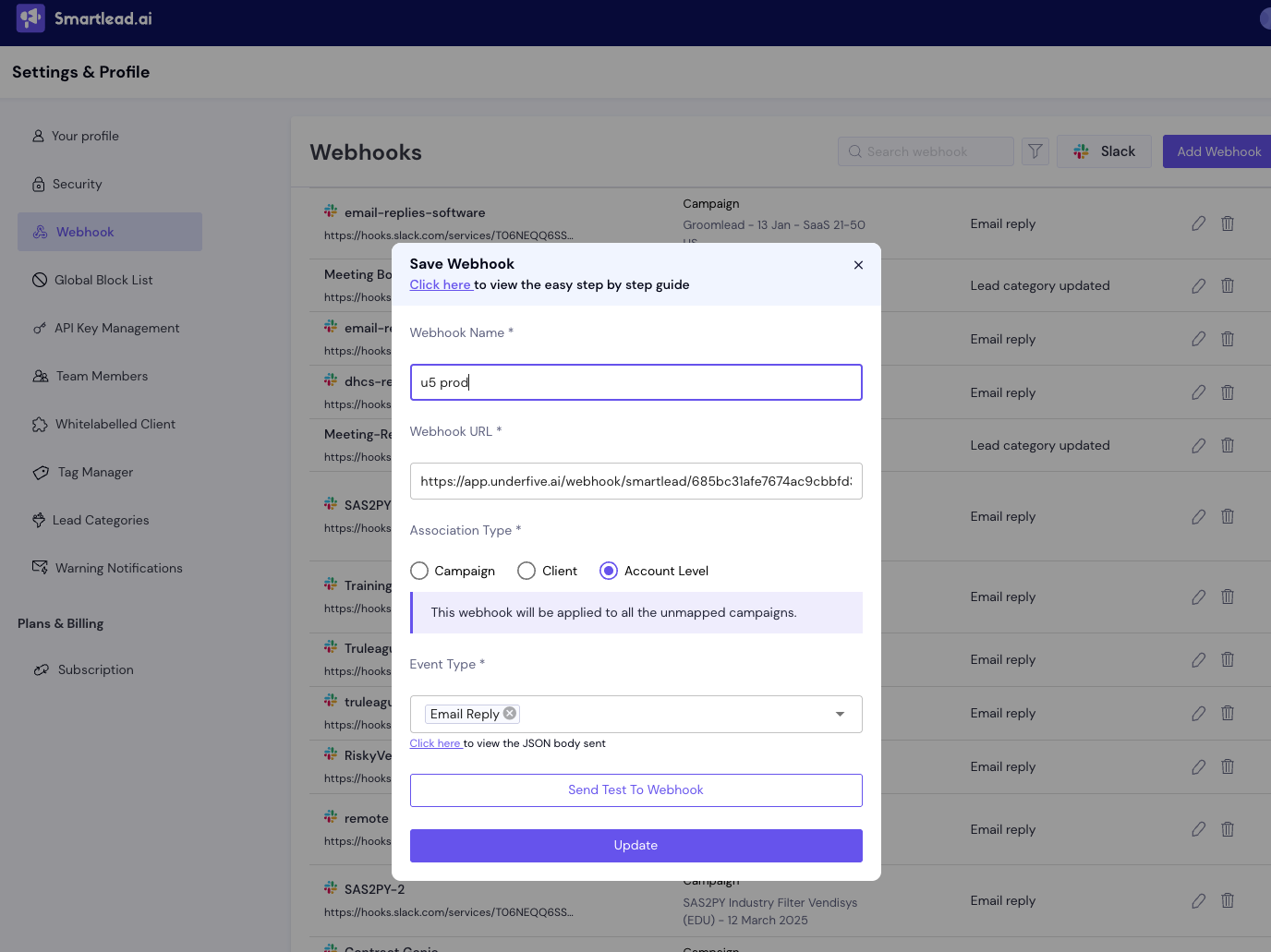1271x952 pixels.
Task: Select the API Key Management key icon
Action: (40, 328)
